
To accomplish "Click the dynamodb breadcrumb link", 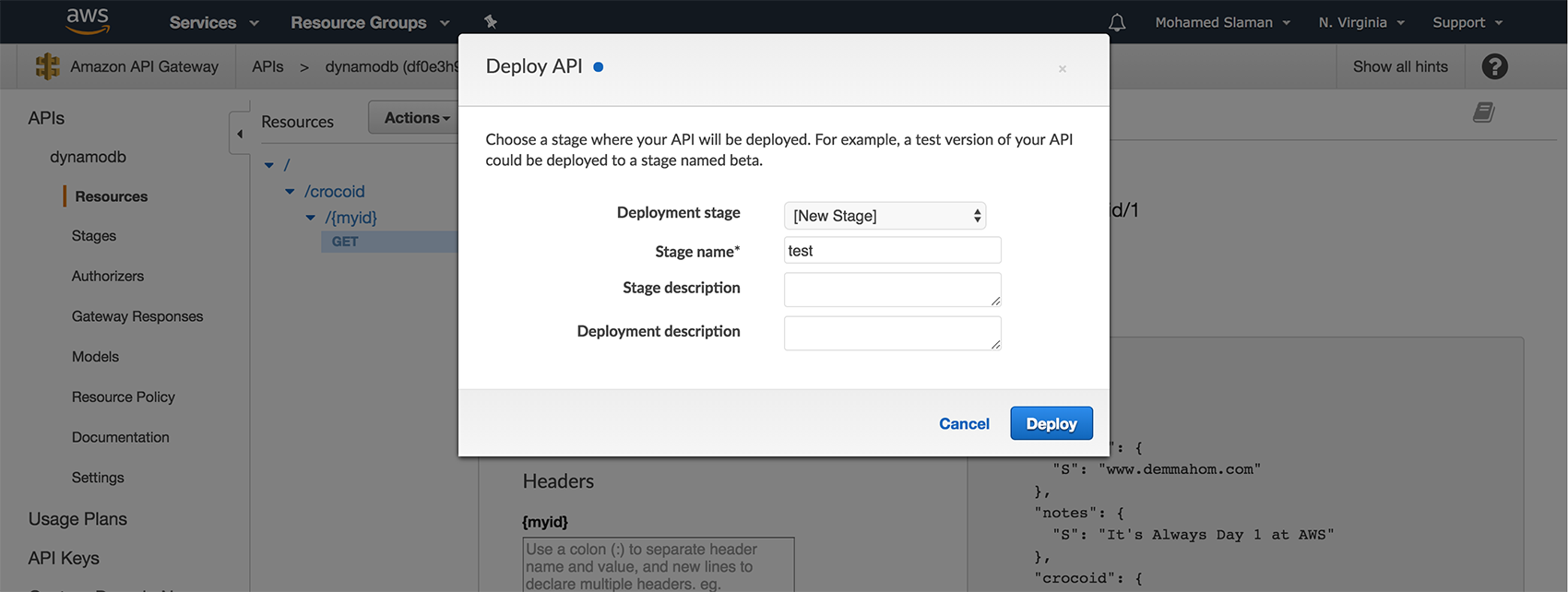I will click(x=392, y=66).
